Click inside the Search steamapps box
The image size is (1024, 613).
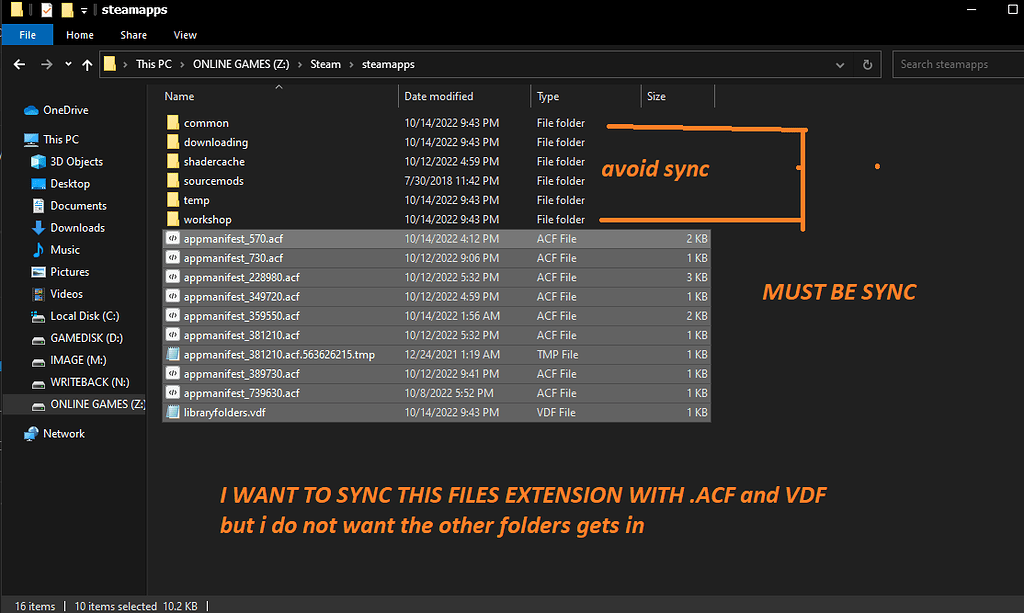955,64
